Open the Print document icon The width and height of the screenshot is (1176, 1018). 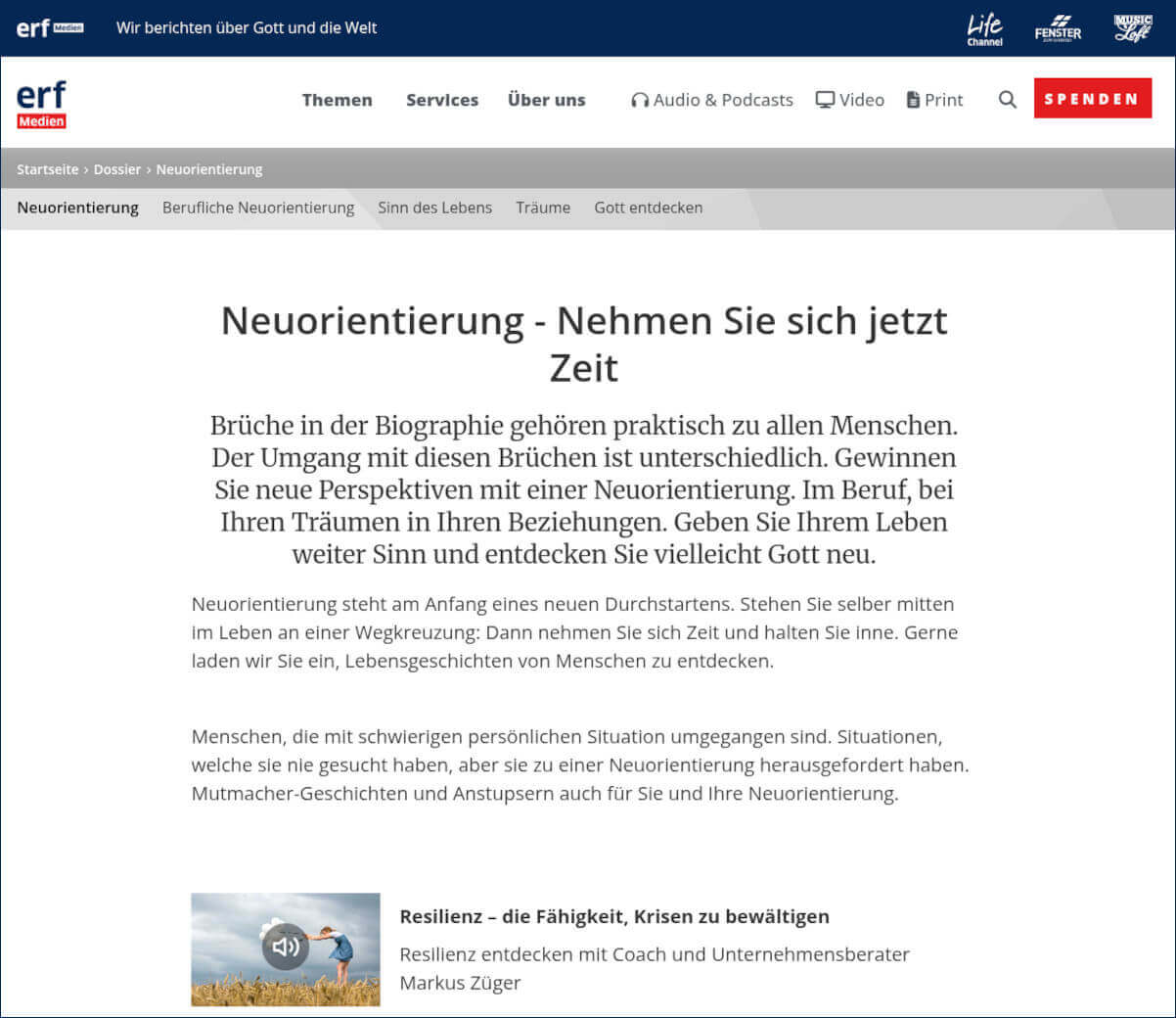912,99
